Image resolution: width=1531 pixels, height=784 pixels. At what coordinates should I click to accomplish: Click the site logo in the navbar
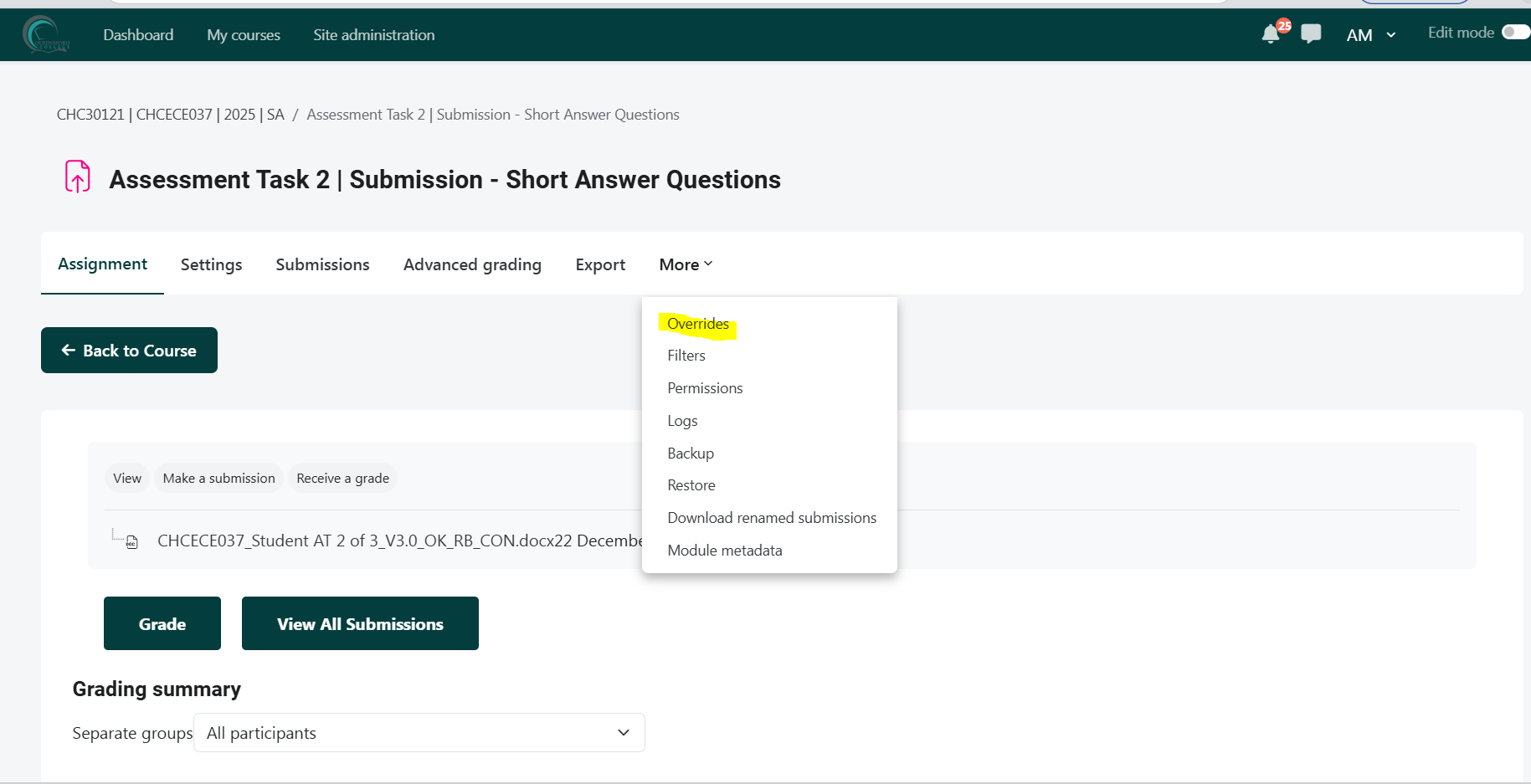pyautogui.click(x=45, y=35)
